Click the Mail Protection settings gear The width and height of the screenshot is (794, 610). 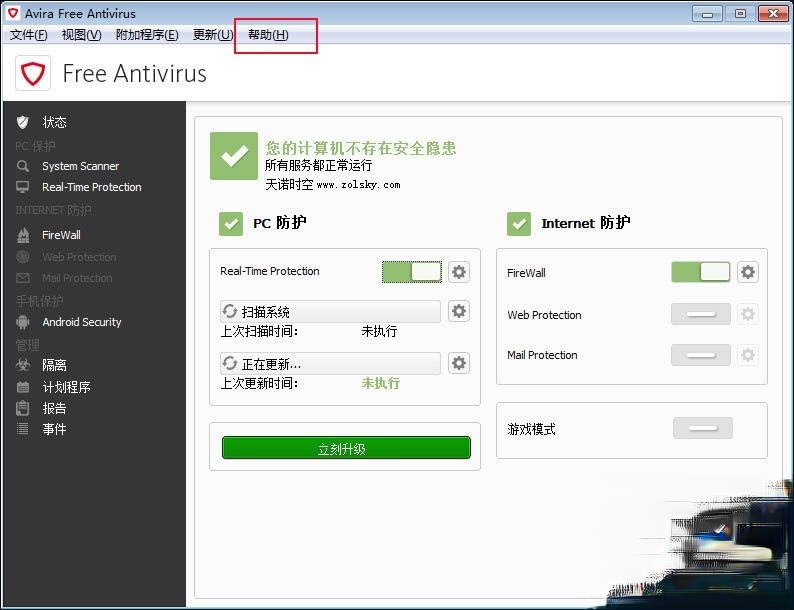[748, 355]
